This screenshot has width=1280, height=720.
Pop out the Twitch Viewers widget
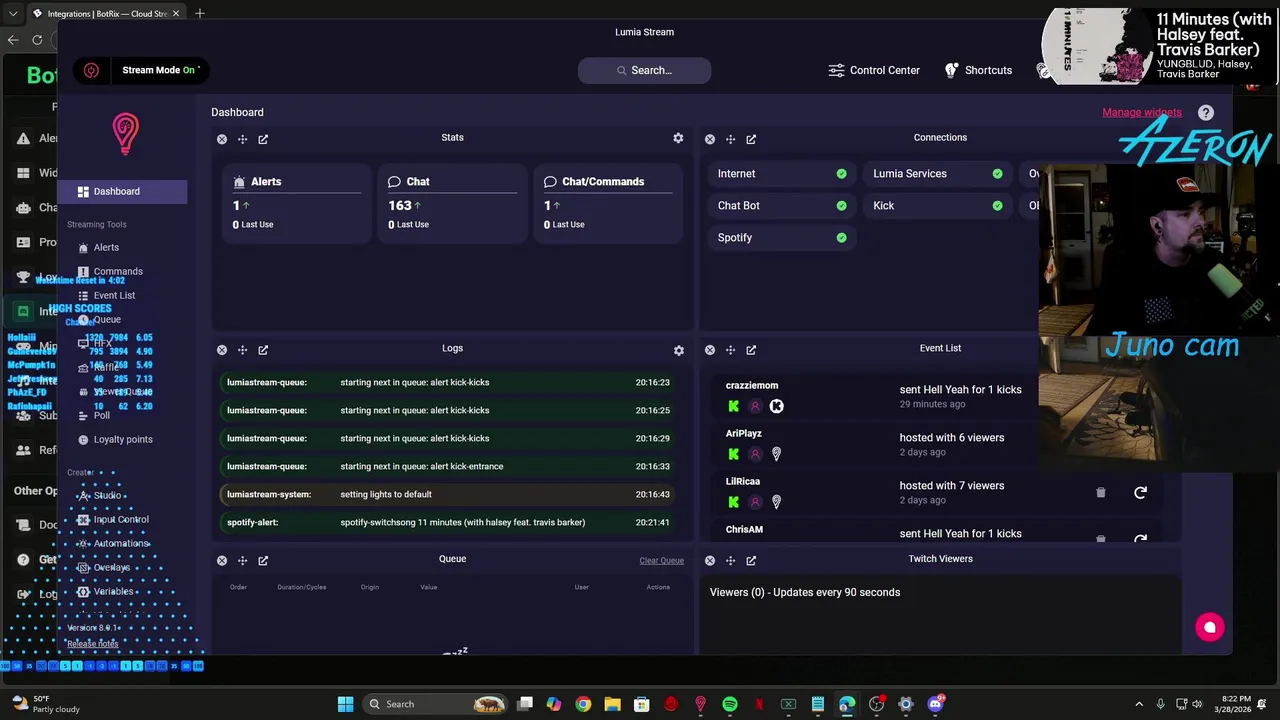click(x=751, y=561)
